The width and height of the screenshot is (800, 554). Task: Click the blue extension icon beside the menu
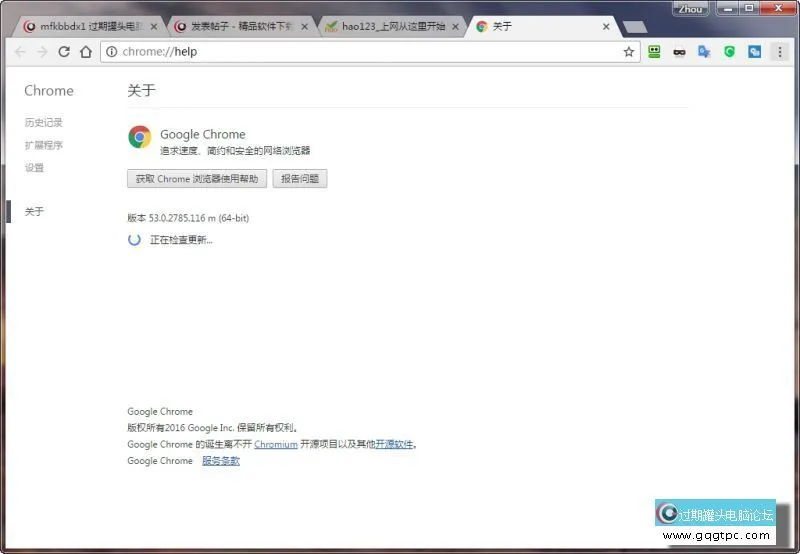coord(755,52)
